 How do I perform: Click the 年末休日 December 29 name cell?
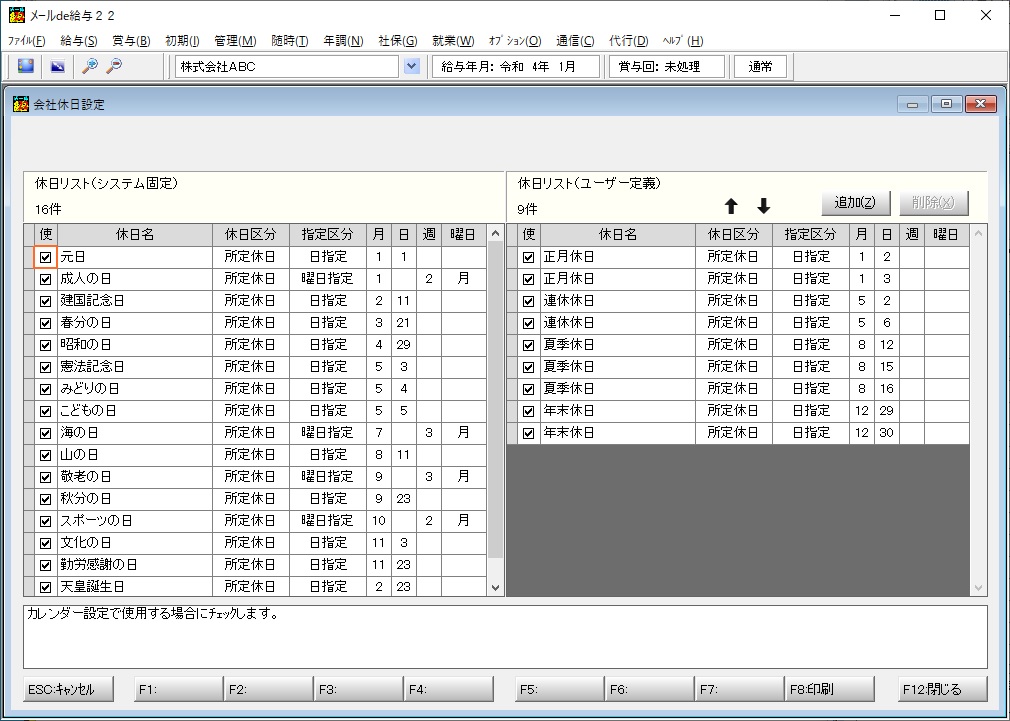[x=617, y=411]
